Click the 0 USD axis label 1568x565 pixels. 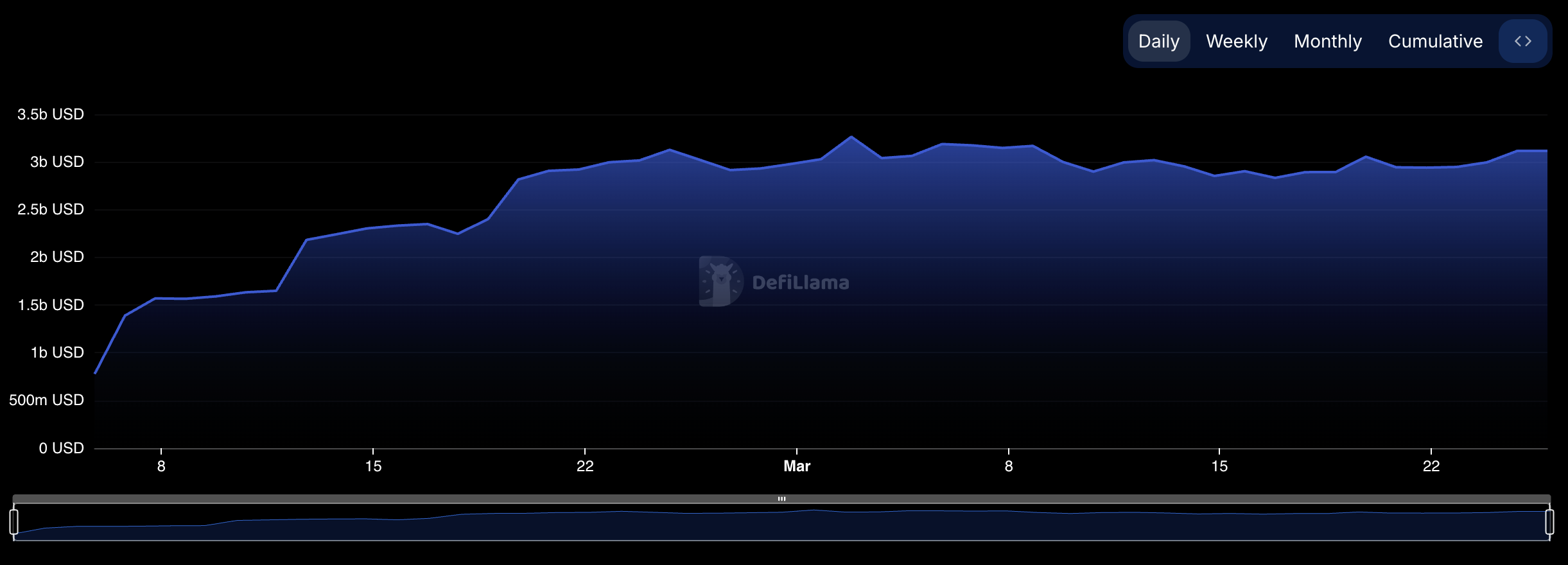pyautogui.click(x=61, y=448)
